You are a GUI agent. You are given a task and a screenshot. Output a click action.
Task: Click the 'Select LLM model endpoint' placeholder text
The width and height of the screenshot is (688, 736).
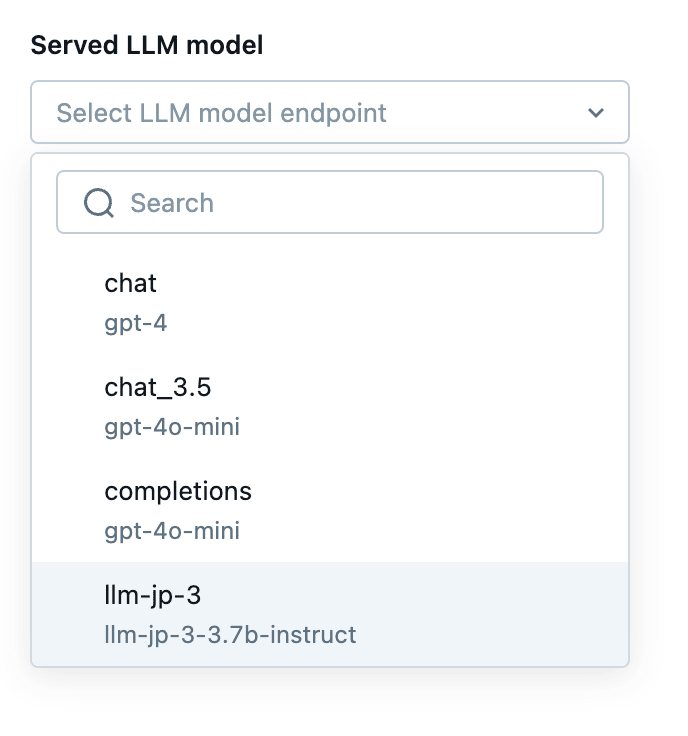pos(221,113)
